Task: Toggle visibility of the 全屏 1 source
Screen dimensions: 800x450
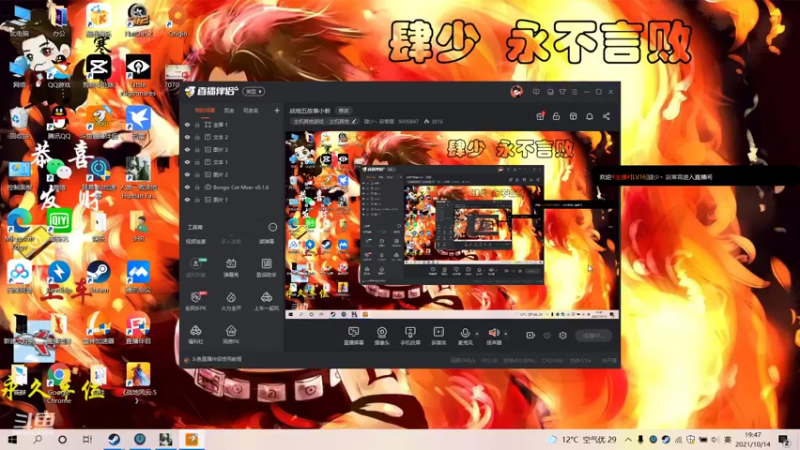Action: click(187, 124)
